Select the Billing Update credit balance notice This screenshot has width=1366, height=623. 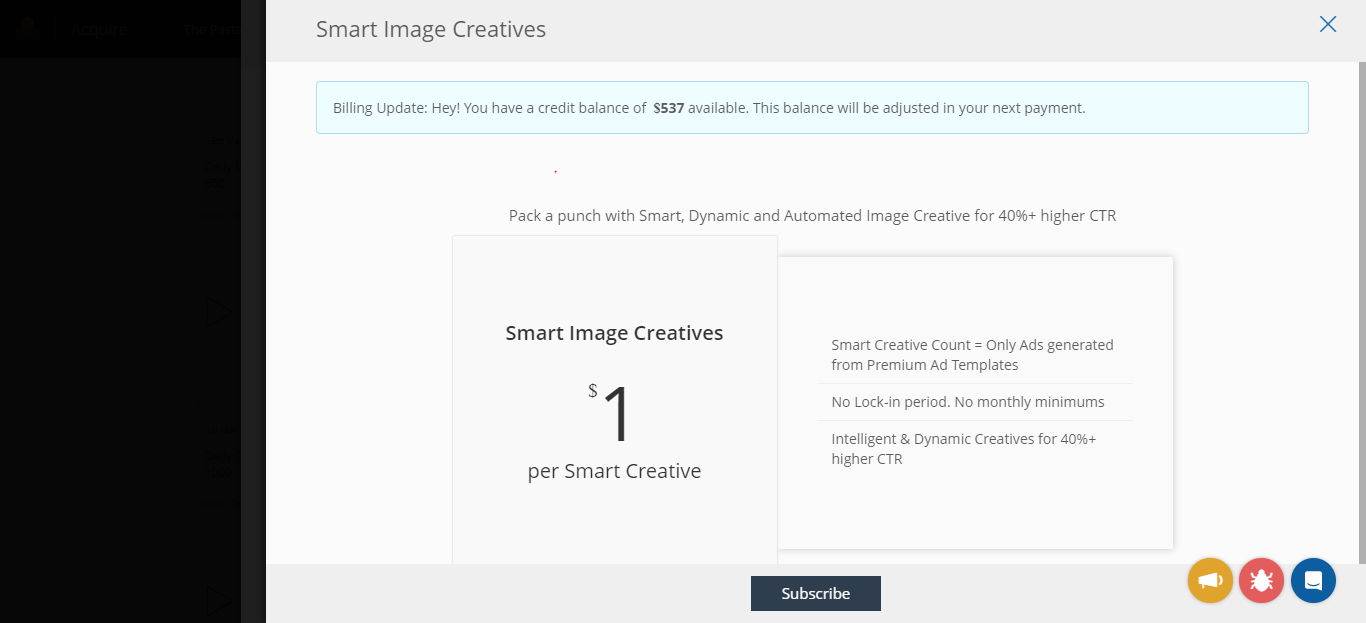(812, 107)
